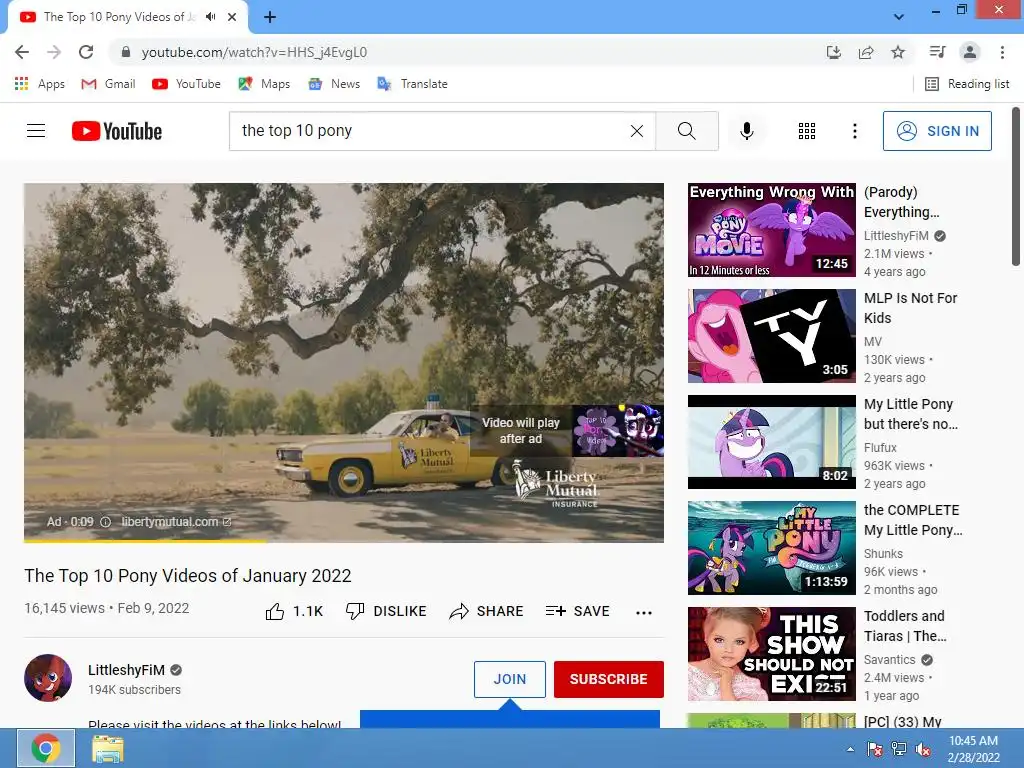Viewport: 1024px width, 768px height.
Task: Click the share page icon in address bar
Action: coord(866,52)
